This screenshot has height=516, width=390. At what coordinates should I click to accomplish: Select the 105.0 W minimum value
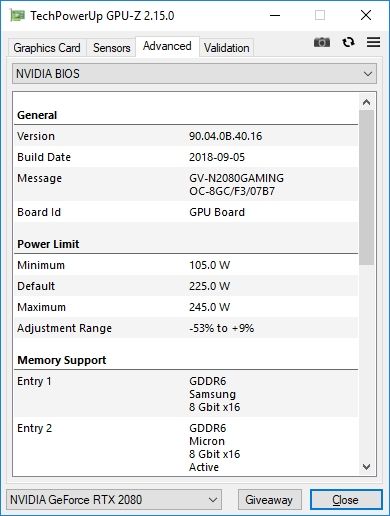pos(210,265)
